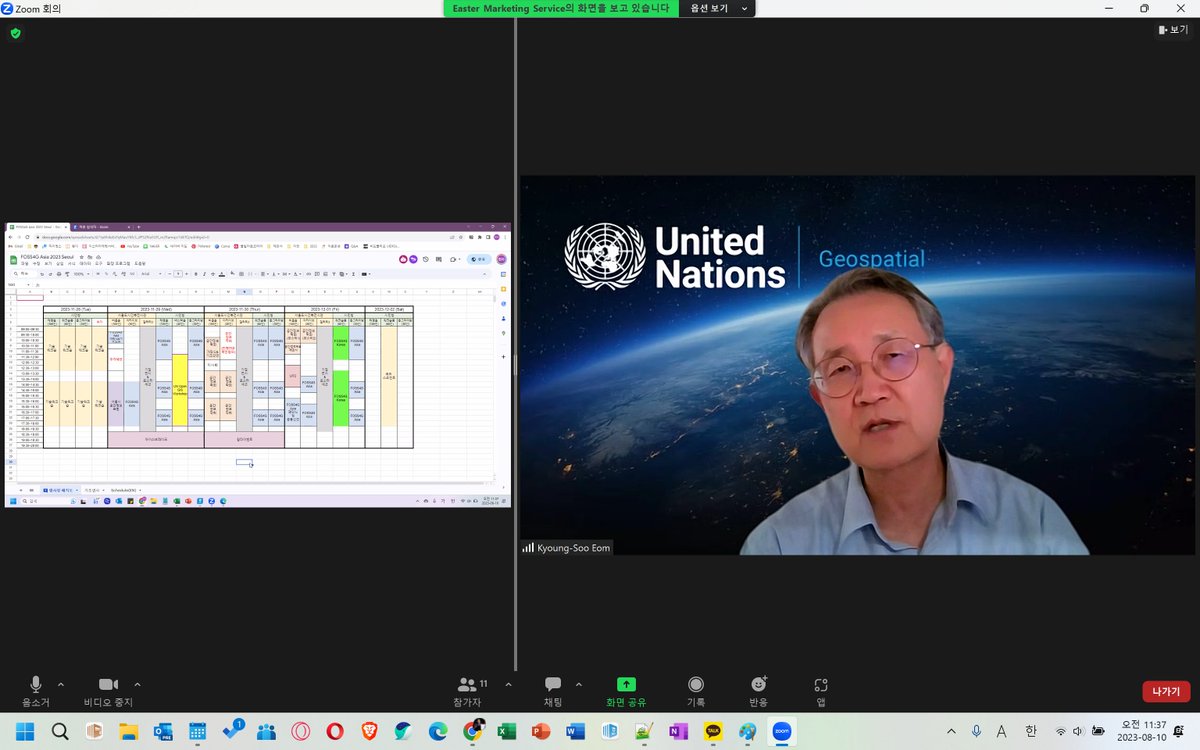The width and height of the screenshot is (1200, 750).
Task: Open the 참가자 participants panel
Action: (x=472, y=691)
